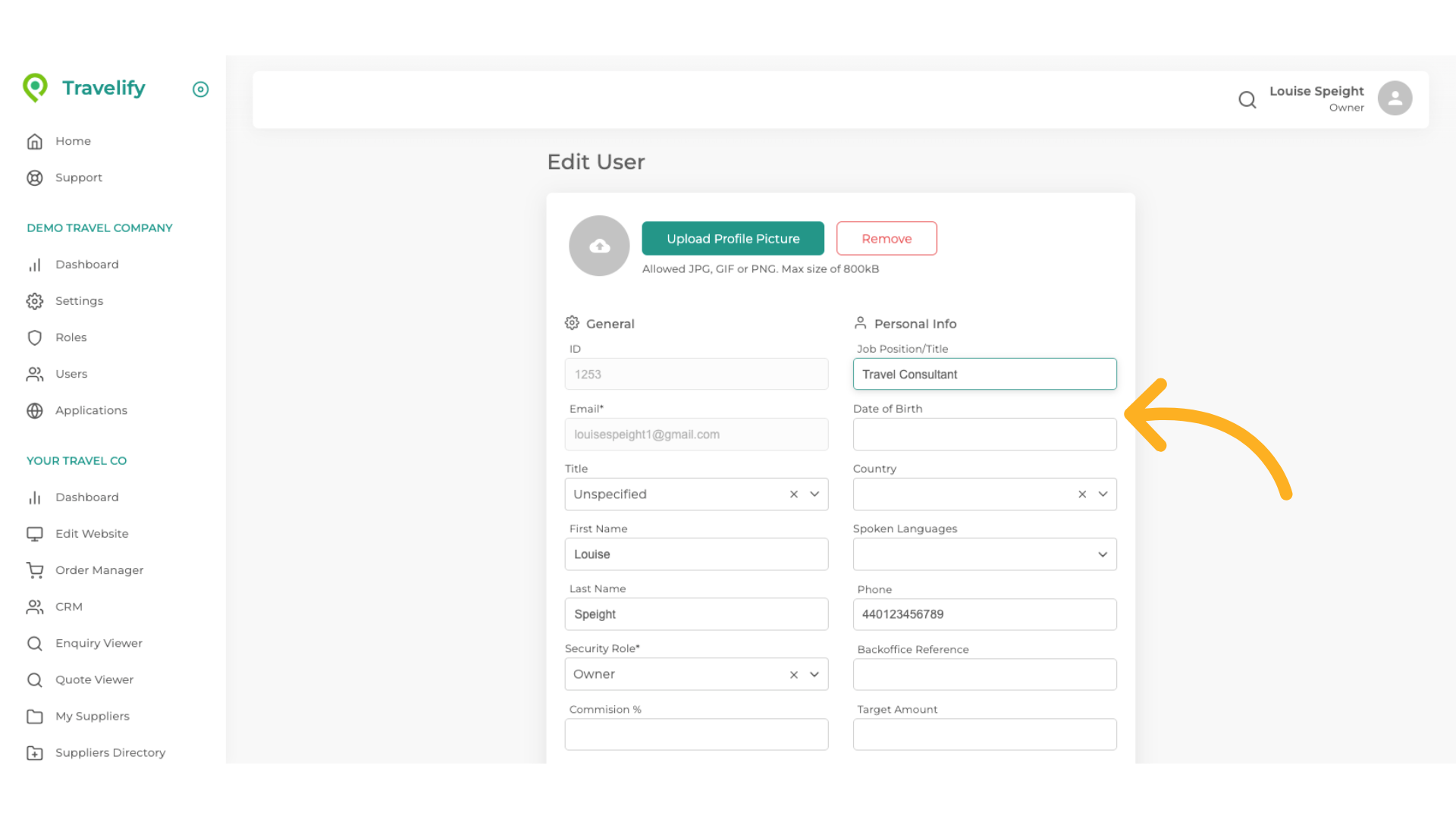The width and height of the screenshot is (1456, 819).
Task: Click the Upload Profile Picture button
Action: 733,239
